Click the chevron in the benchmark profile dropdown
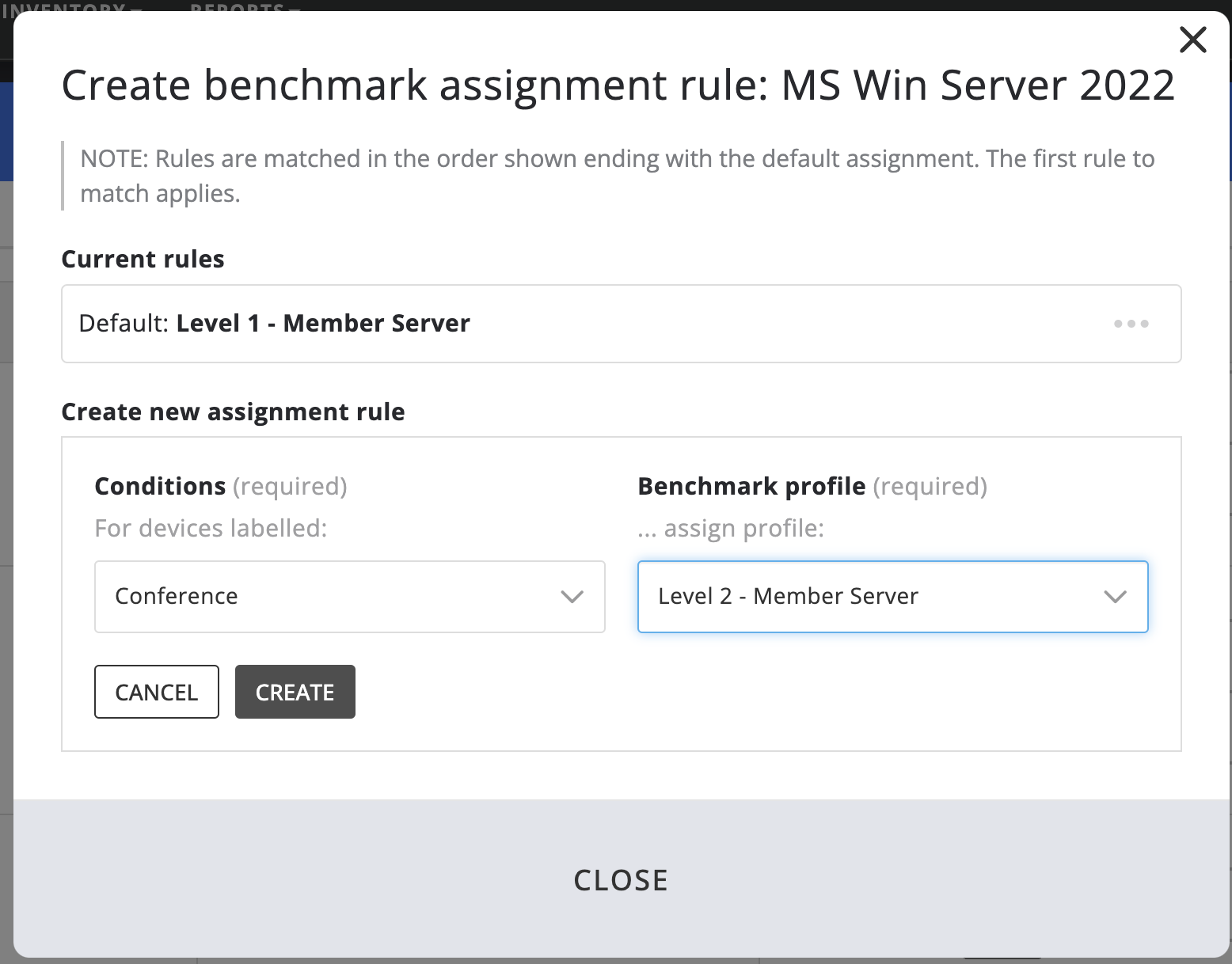This screenshot has width=1232, height=964. point(1115,597)
